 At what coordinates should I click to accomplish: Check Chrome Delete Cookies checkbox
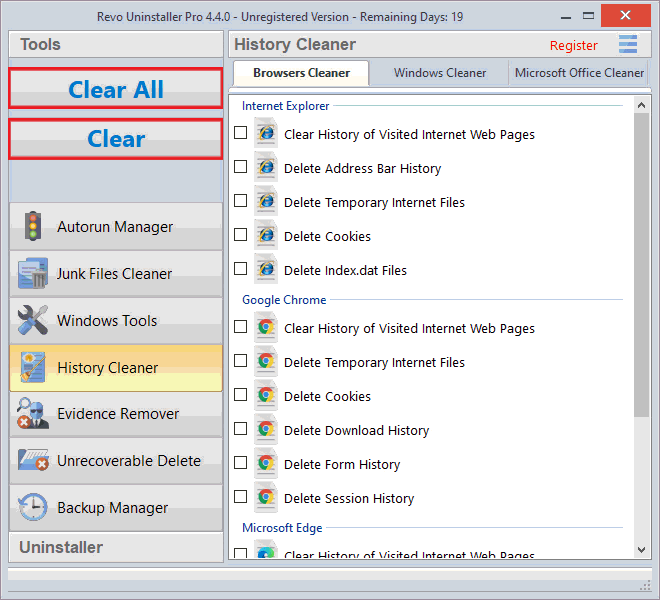tap(240, 395)
